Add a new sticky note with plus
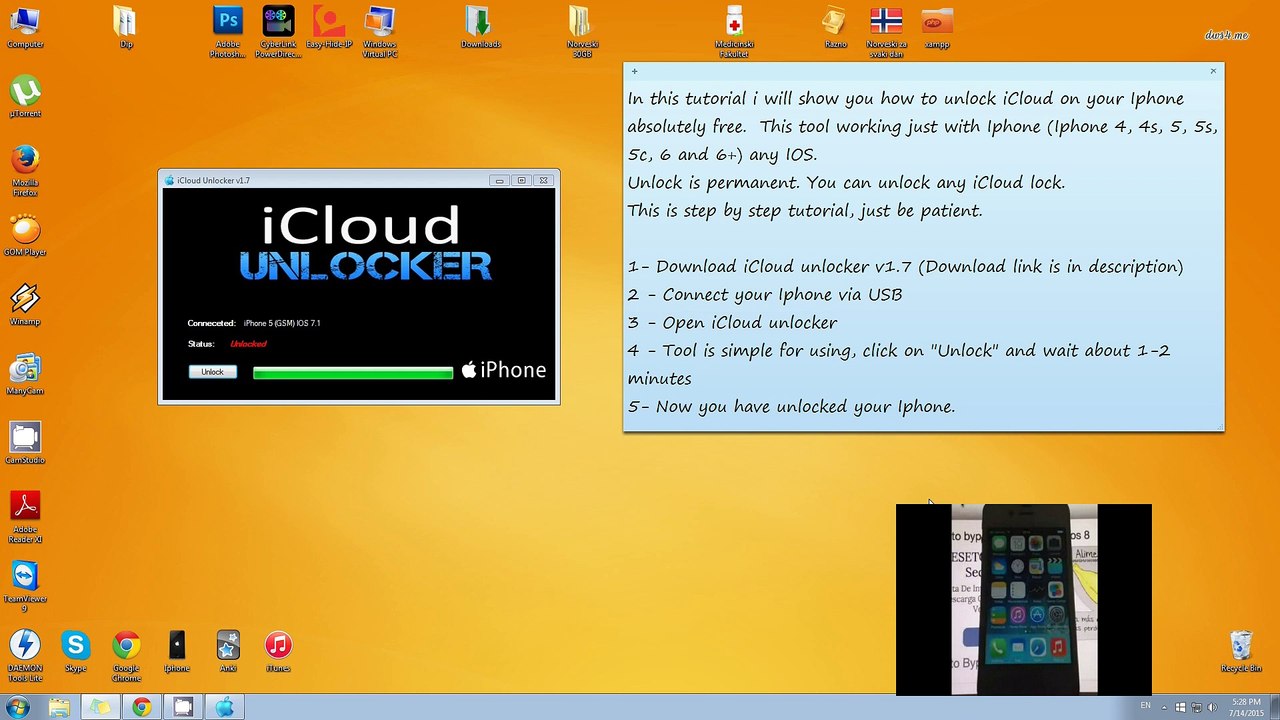 click(x=634, y=71)
